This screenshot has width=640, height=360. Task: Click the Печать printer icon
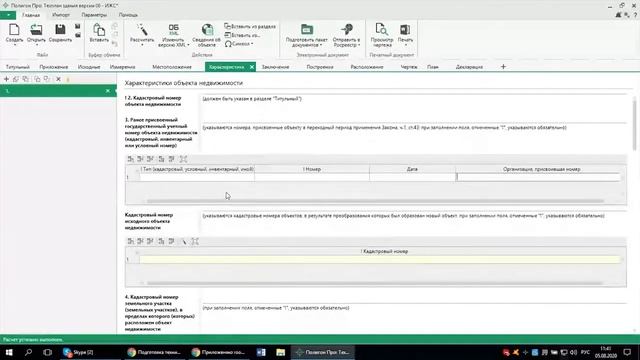click(405, 30)
